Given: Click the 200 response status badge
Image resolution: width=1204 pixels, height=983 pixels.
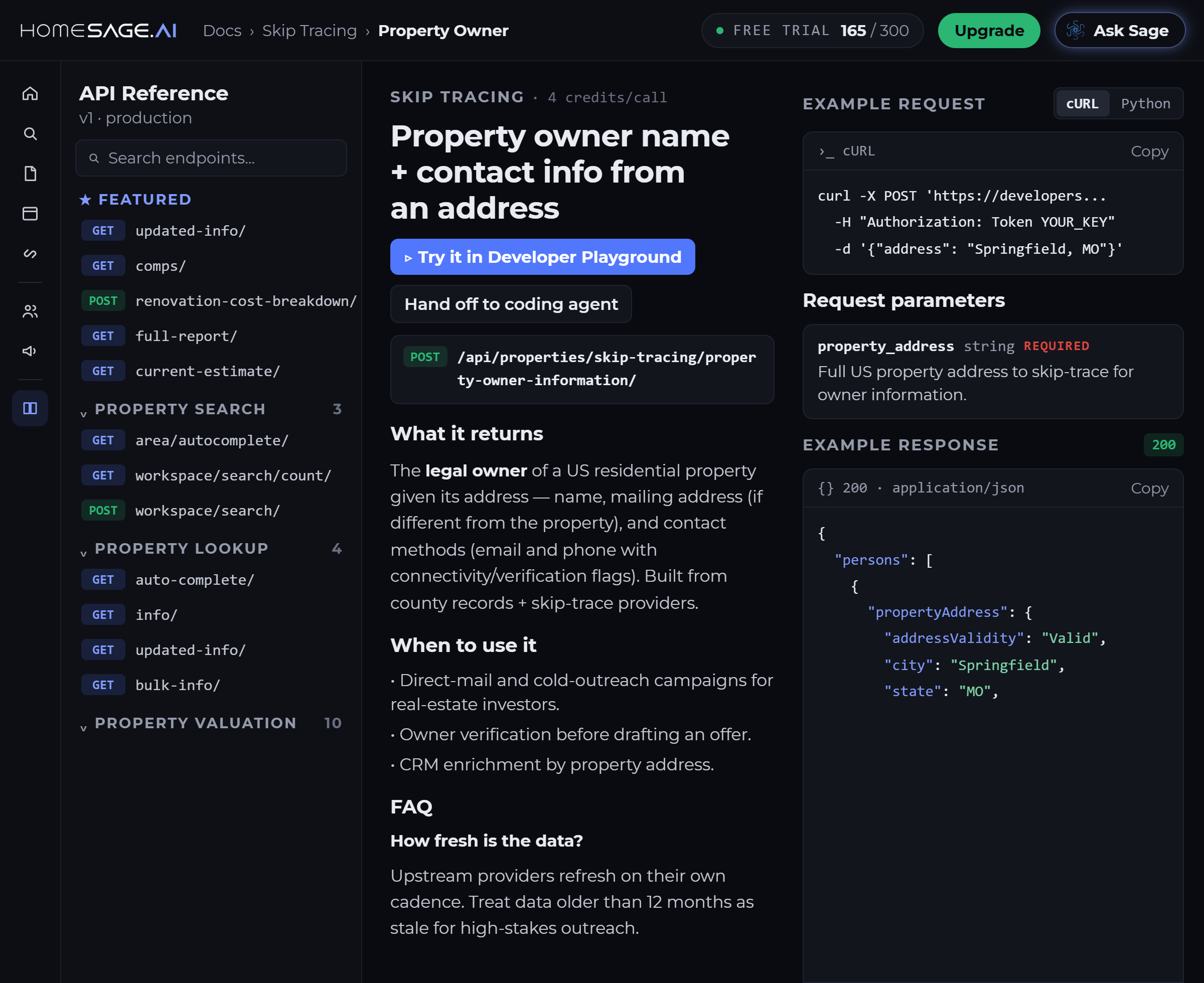Looking at the screenshot, I should (1163, 444).
